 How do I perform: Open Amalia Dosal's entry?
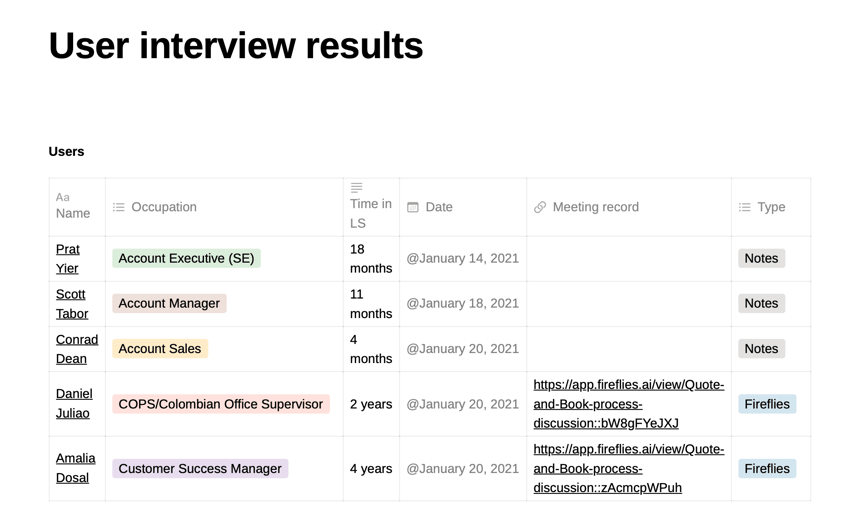pyautogui.click(x=75, y=468)
